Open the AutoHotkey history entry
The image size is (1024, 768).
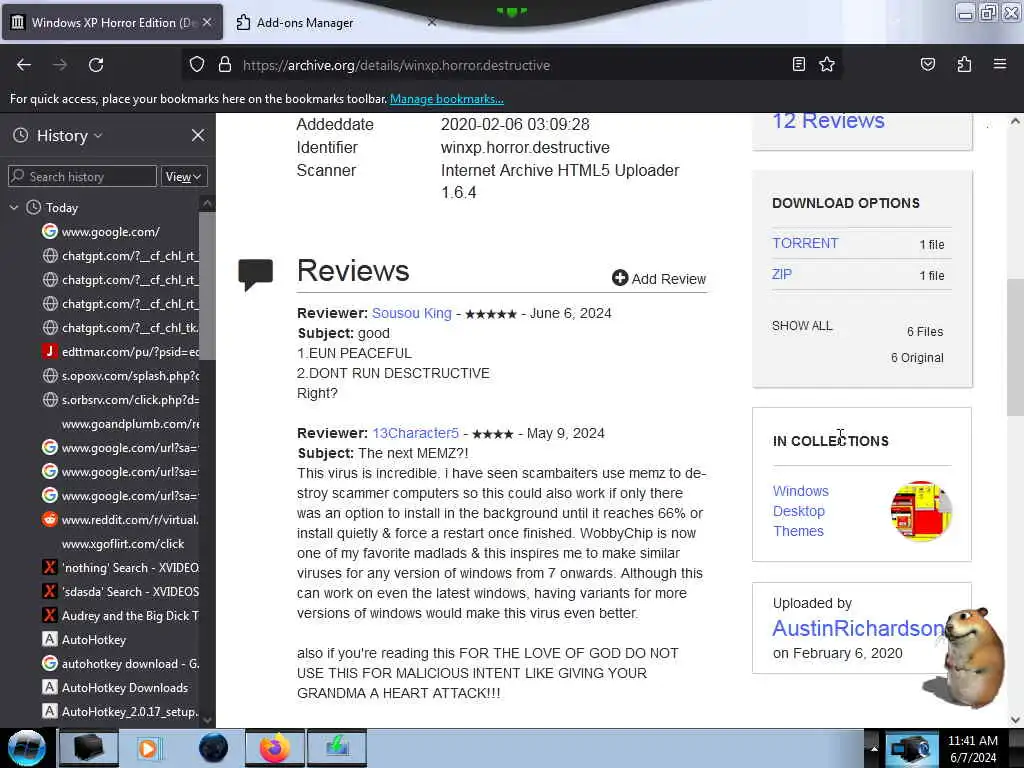[84, 640]
